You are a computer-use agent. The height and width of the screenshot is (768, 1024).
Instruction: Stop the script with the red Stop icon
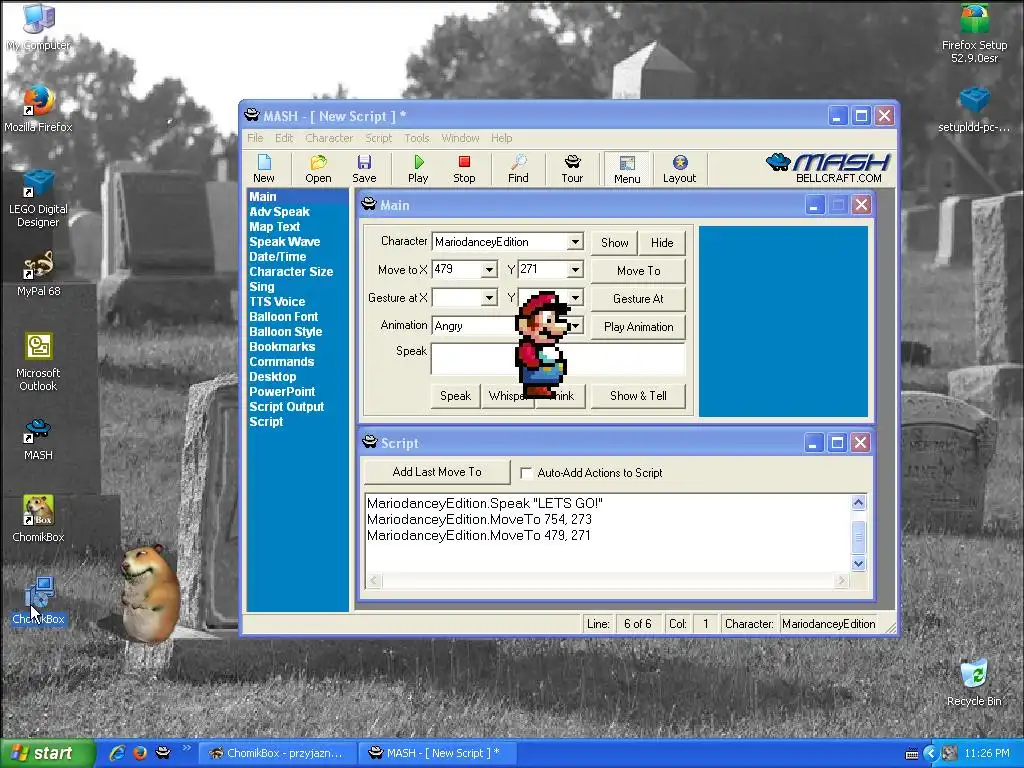pos(464,168)
